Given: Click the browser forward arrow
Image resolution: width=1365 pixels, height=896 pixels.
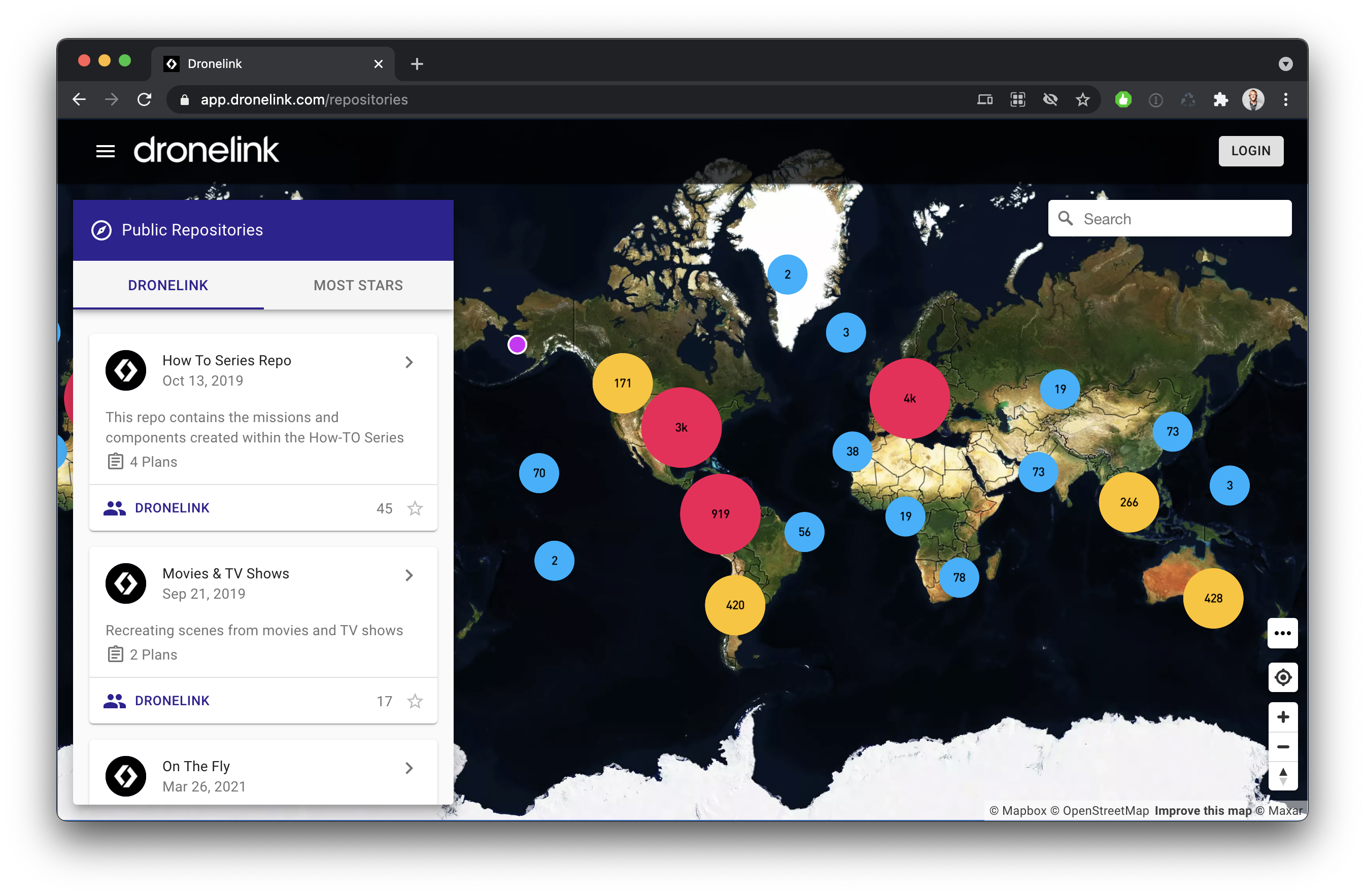Looking at the screenshot, I should tap(111, 99).
